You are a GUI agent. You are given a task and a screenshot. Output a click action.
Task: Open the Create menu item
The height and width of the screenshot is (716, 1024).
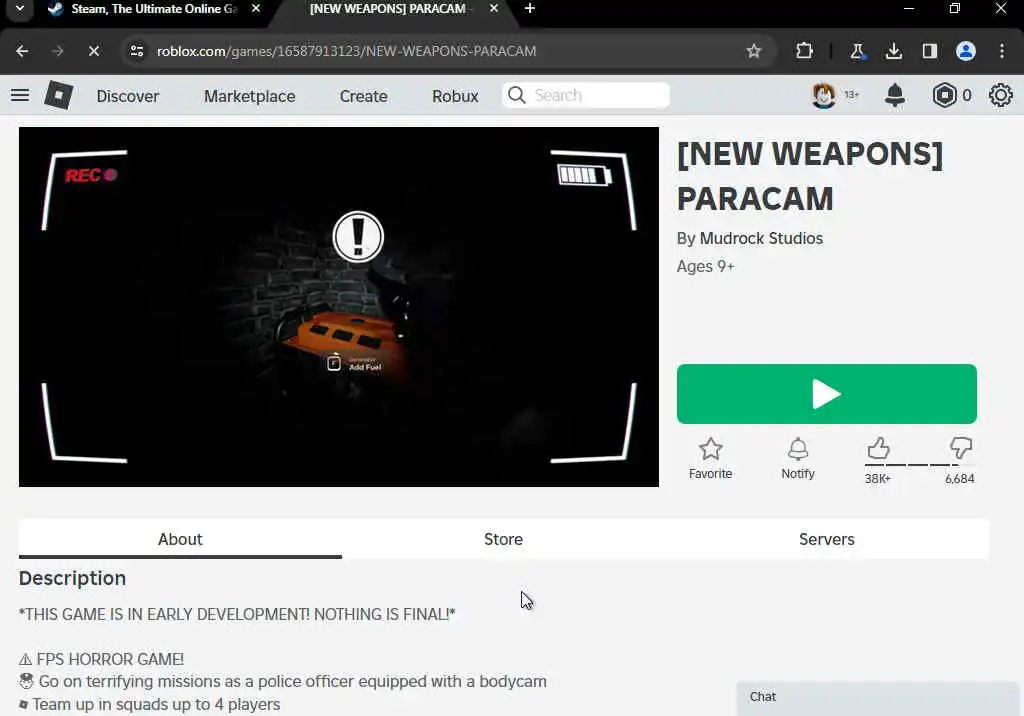coord(363,96)
